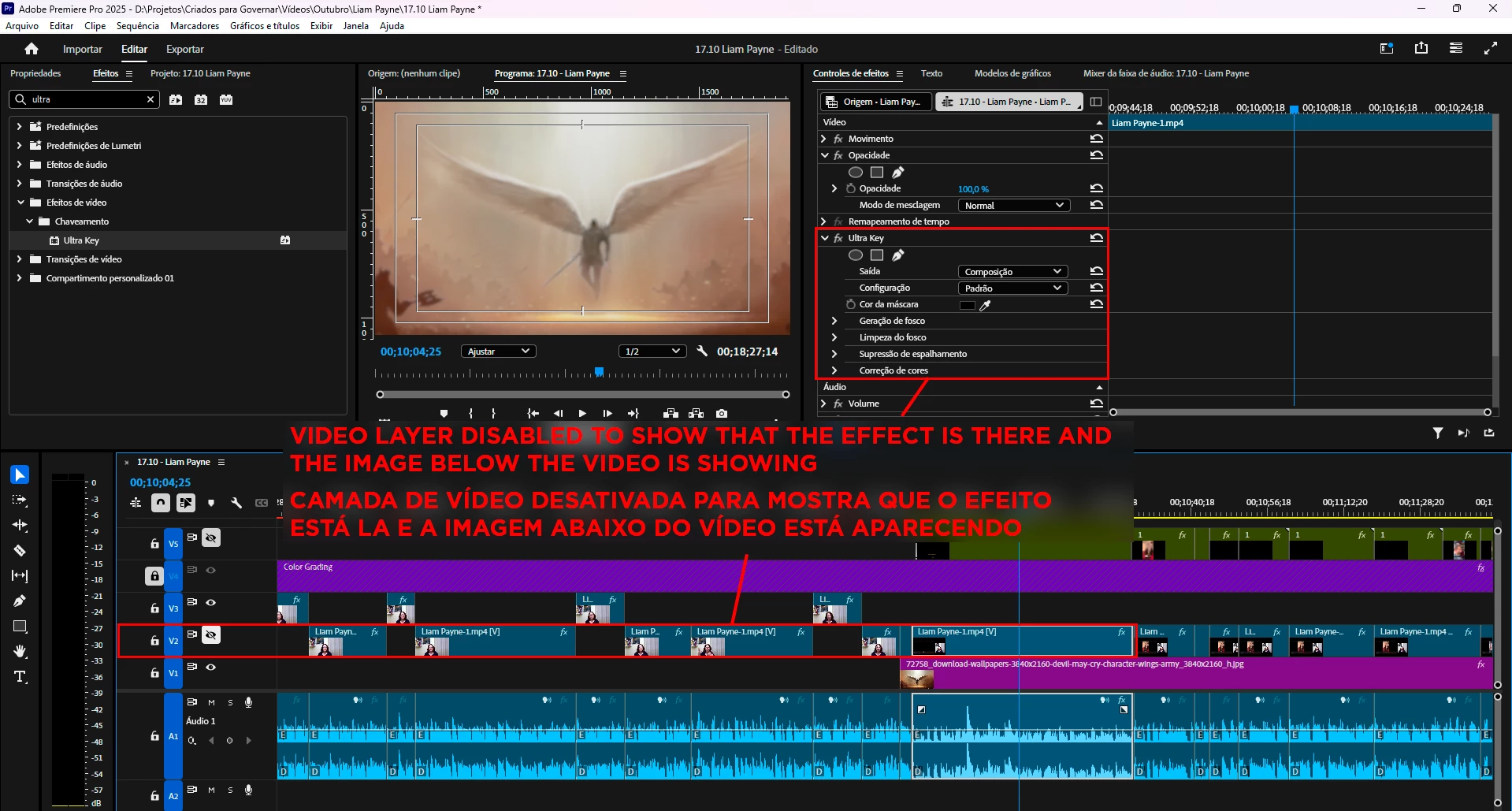This screenshot has width=1512, height=811.
Task: Select the Hand tool
Action: point(20,651)
